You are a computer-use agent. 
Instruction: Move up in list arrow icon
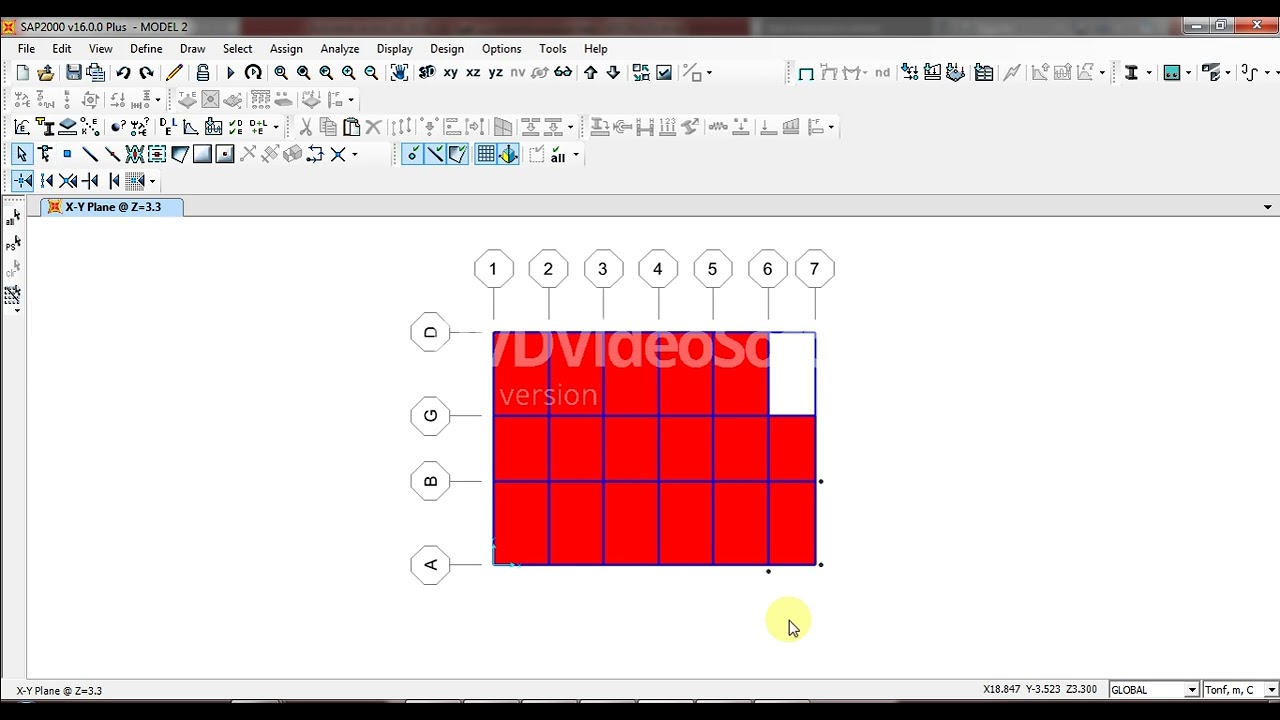tap(590, 73)
